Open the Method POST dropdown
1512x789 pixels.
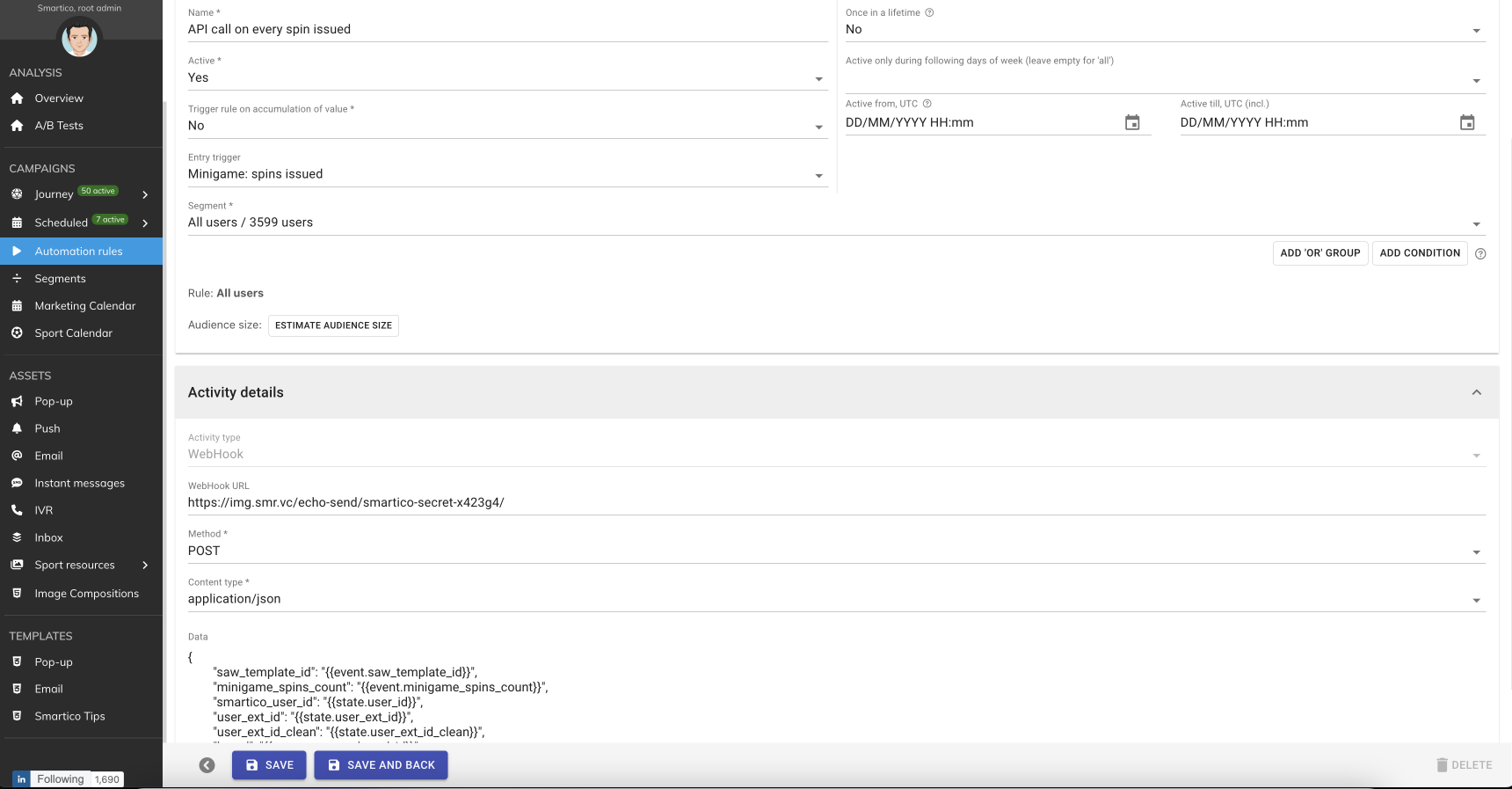tap(835, 552)
